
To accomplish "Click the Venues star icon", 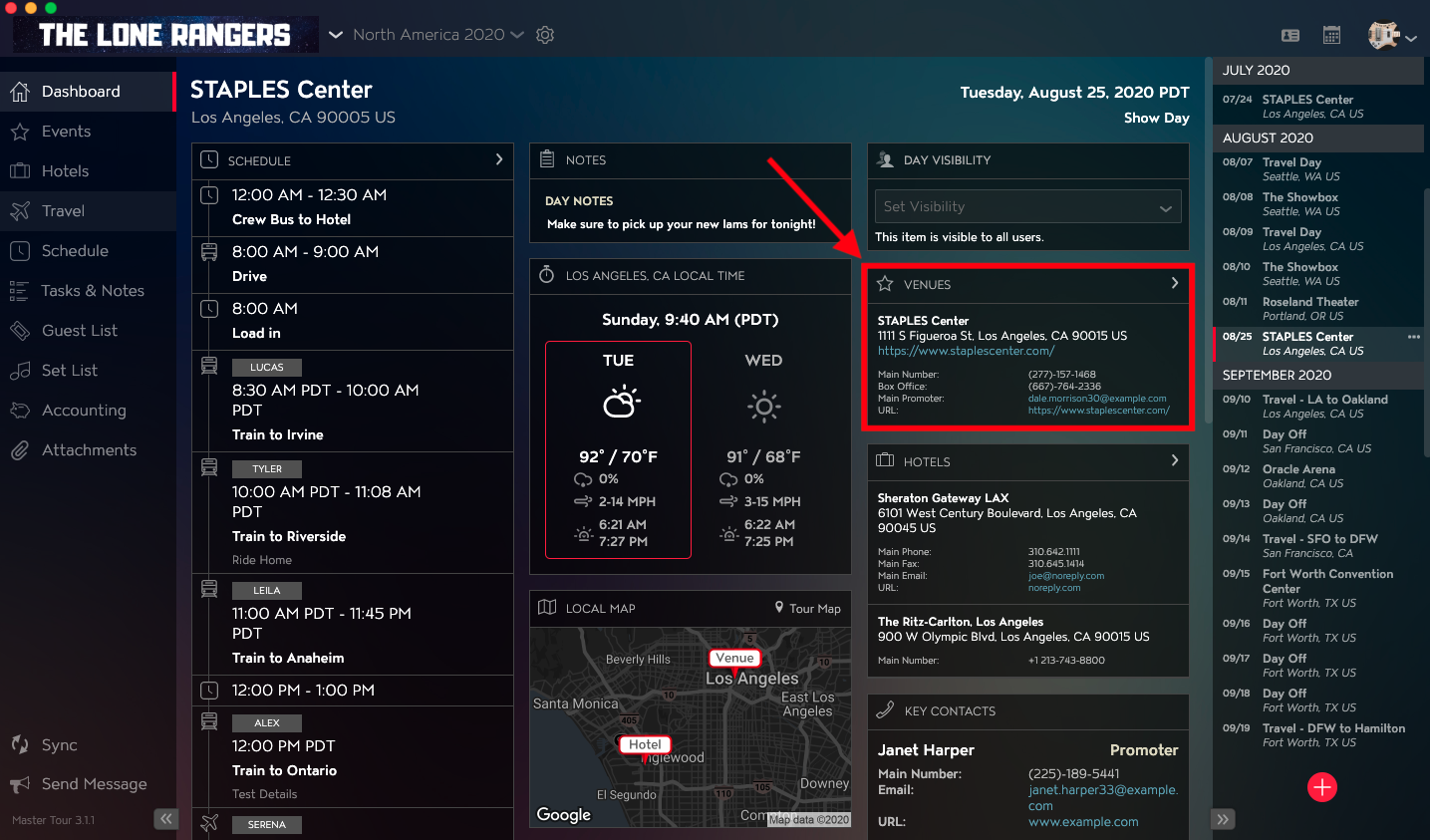I will pos(885,284).
